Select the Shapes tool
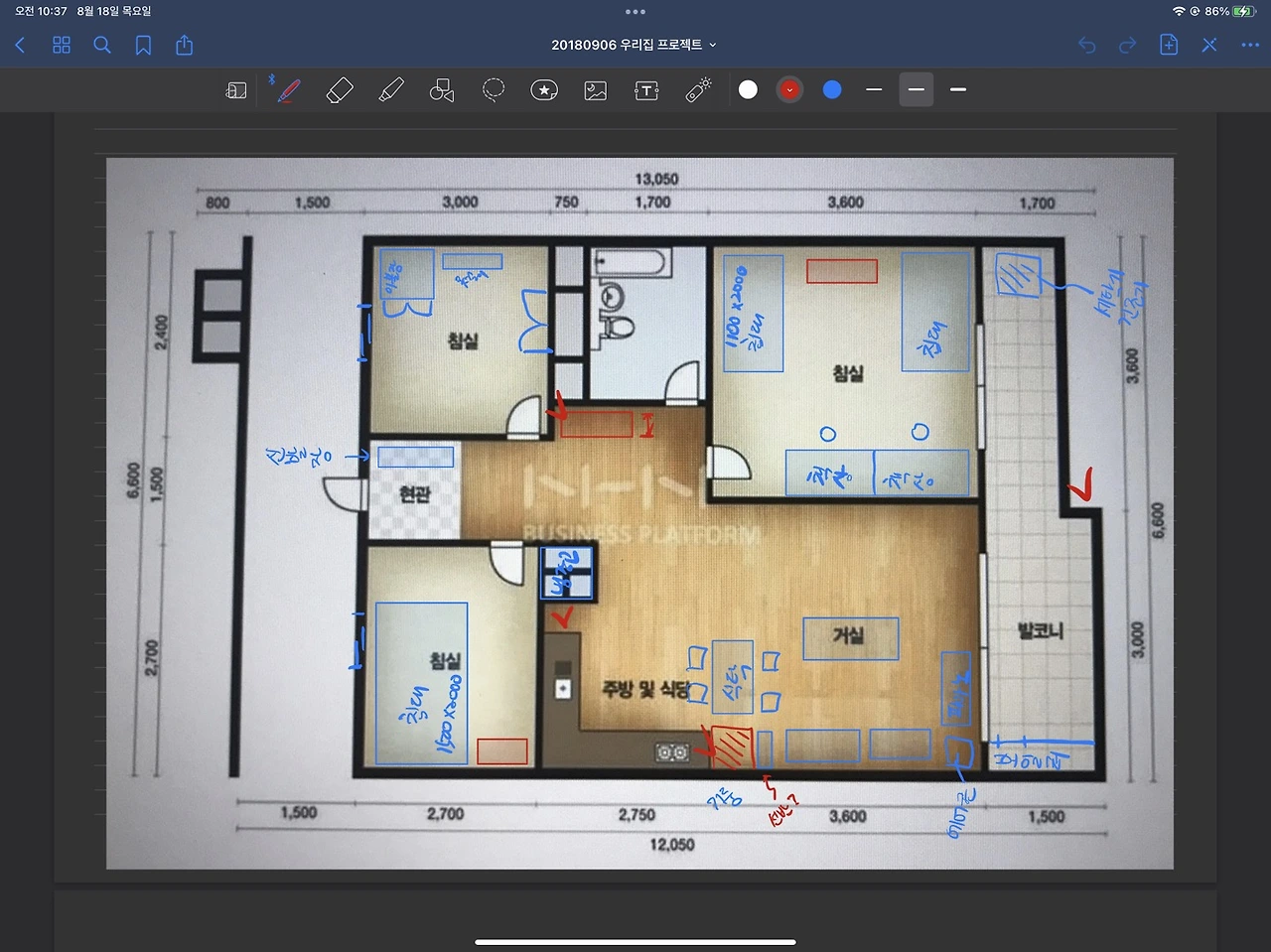 [442, 90]
